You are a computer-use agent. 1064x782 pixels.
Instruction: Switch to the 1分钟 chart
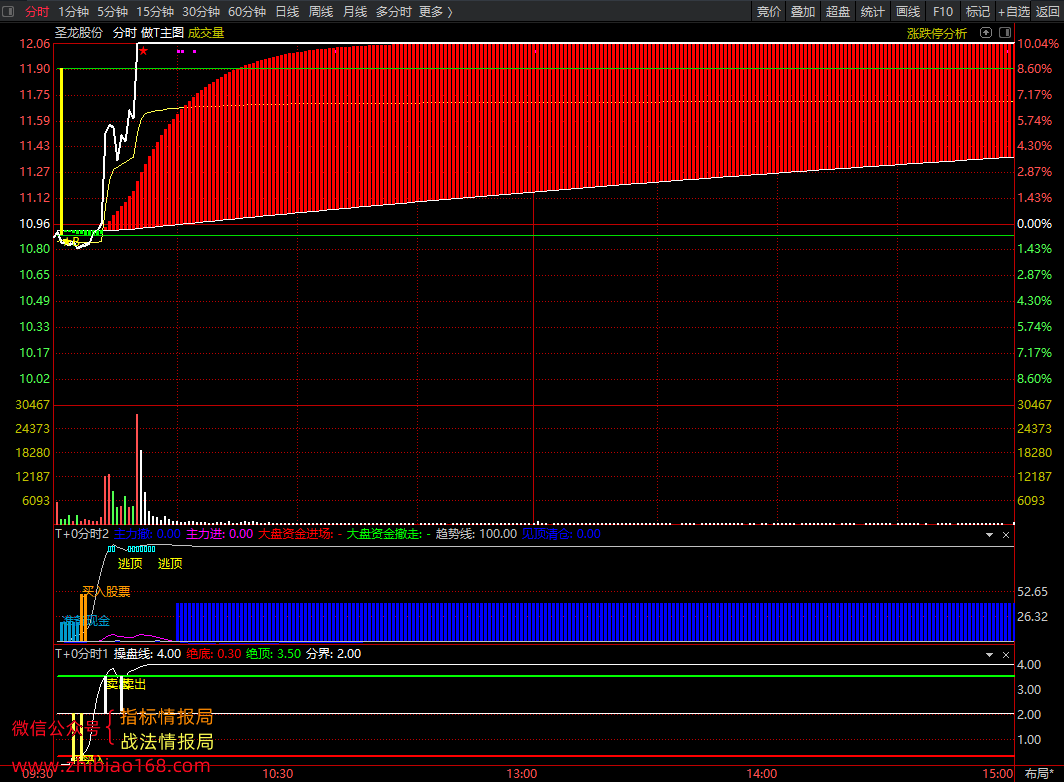pyautogui.click(x=73, y=12)
